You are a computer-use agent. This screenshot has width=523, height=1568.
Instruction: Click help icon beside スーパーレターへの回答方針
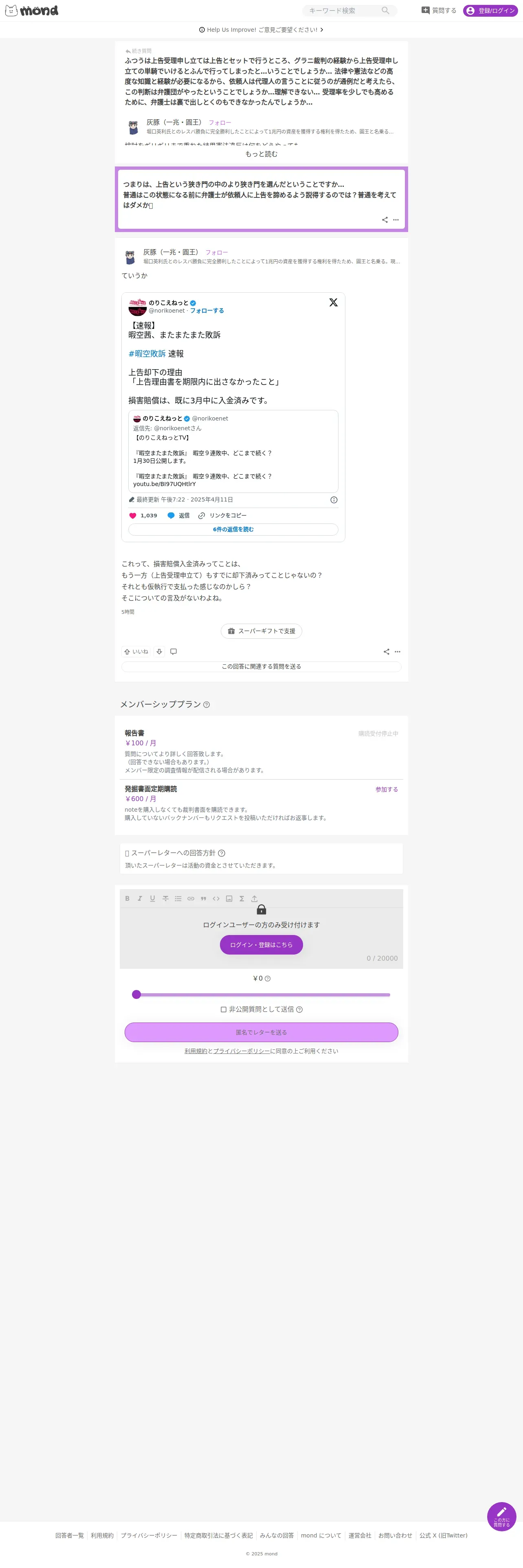point(222,853)
